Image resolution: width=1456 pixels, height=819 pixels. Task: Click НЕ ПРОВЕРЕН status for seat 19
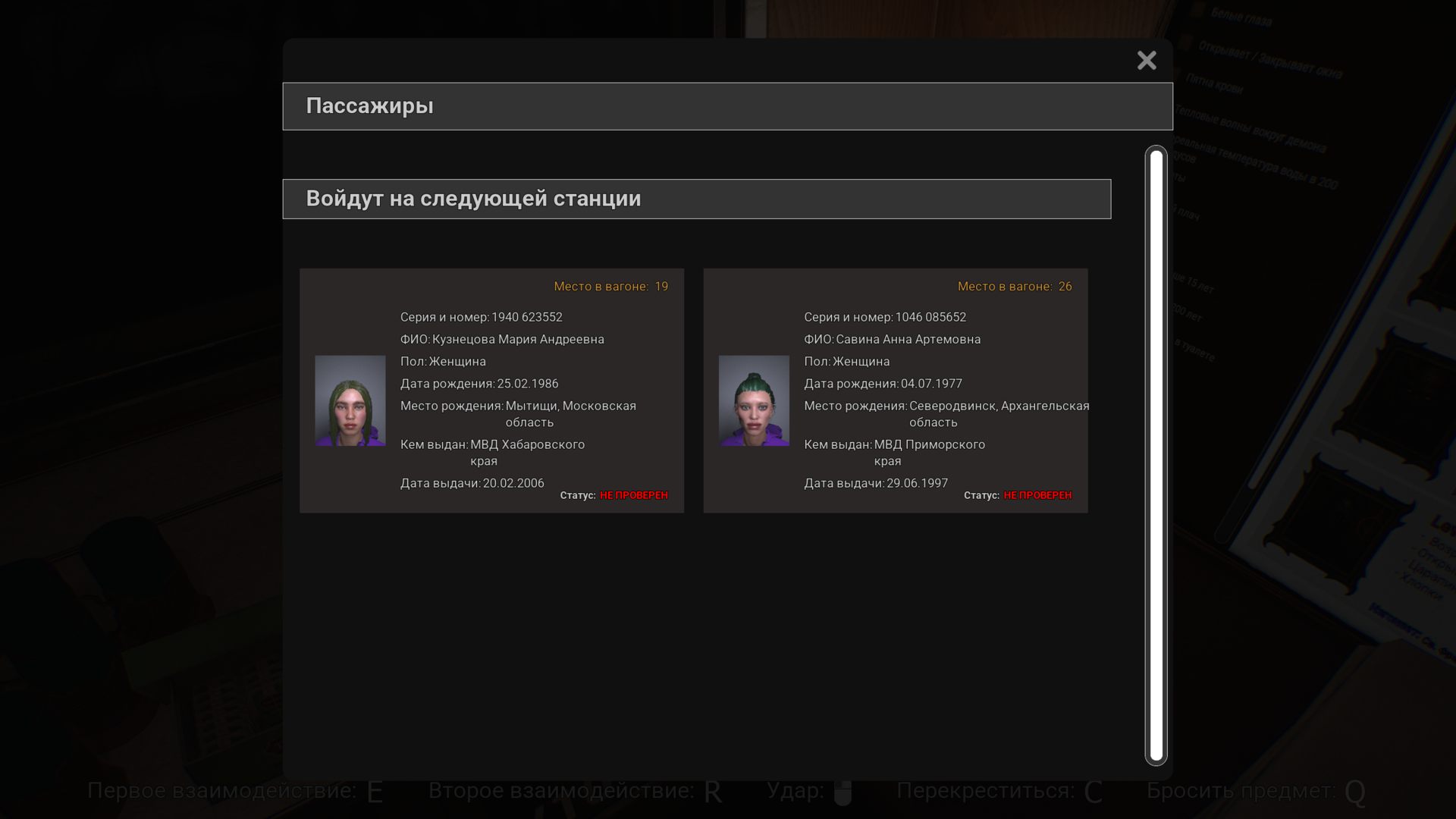click(x=633, y=495)
